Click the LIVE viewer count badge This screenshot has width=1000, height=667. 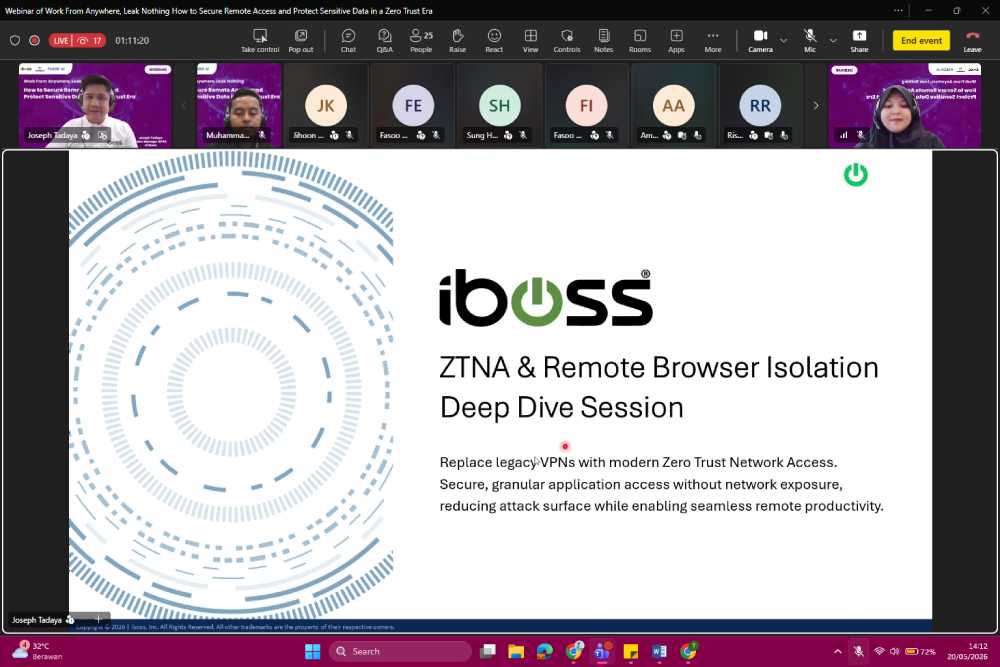click(77, 40)
